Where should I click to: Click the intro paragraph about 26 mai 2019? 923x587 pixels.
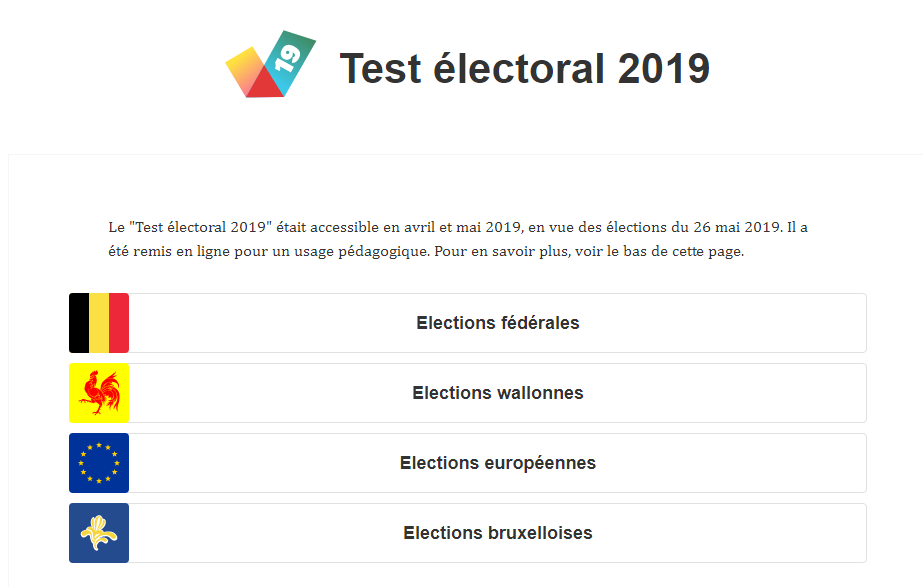[458, 239]
